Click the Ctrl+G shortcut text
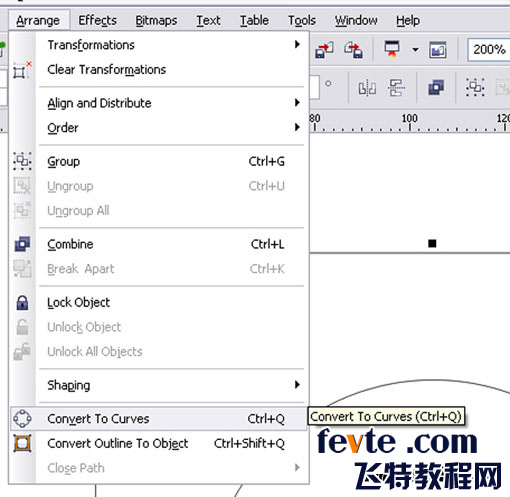Screen dimensions: 510x497 click(x=267, y=161)
